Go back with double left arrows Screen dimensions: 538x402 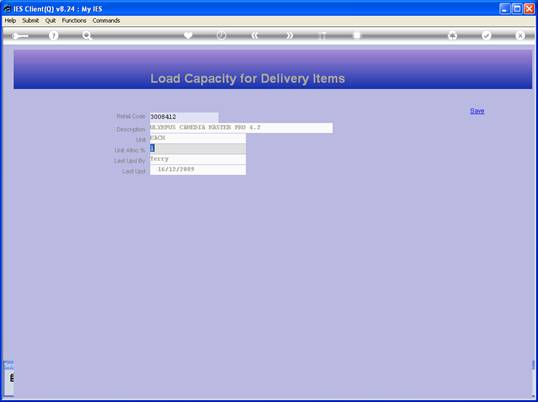(x=254, y=35)
